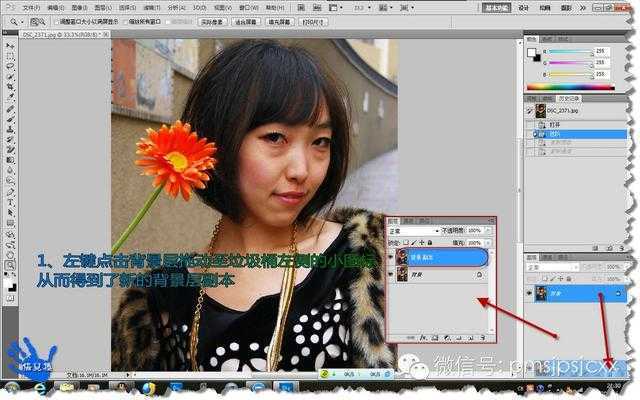Open the 文件(F) menu
This screenshot has width=640, height=400.
(31, 8)
